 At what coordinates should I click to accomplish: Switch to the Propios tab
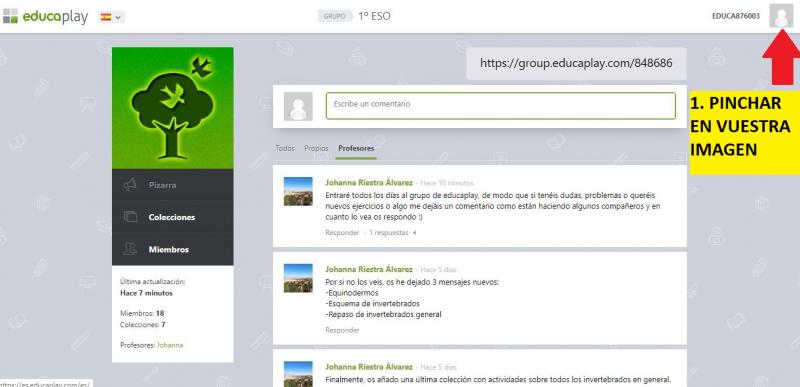click(x=316, y=148)
